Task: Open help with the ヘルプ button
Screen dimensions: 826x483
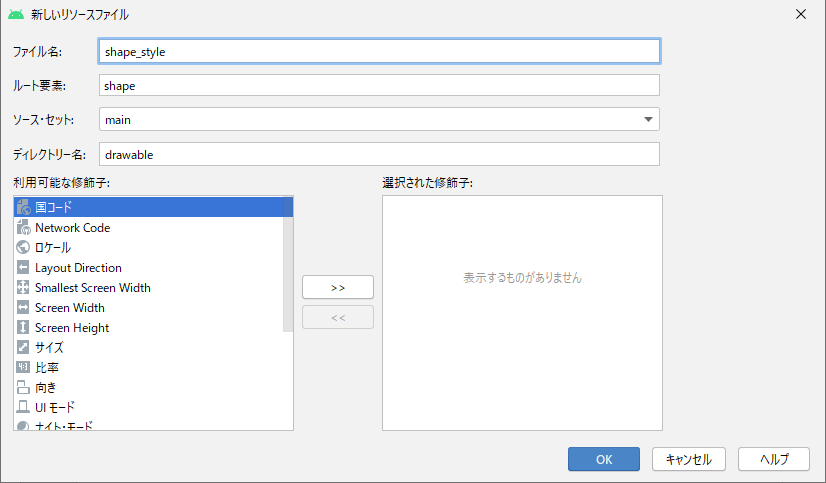Action: (x=773, y=459)
